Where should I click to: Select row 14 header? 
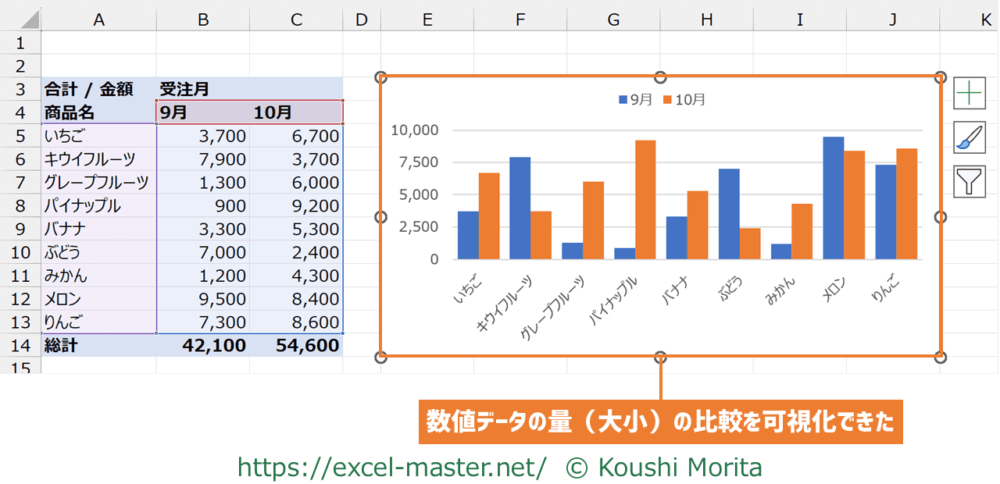click(x=20, y=345)
